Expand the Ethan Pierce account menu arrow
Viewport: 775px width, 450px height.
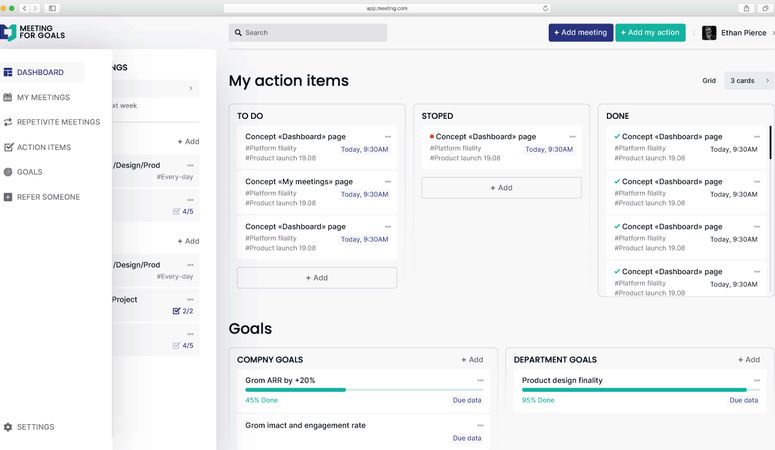click(773, 33)
